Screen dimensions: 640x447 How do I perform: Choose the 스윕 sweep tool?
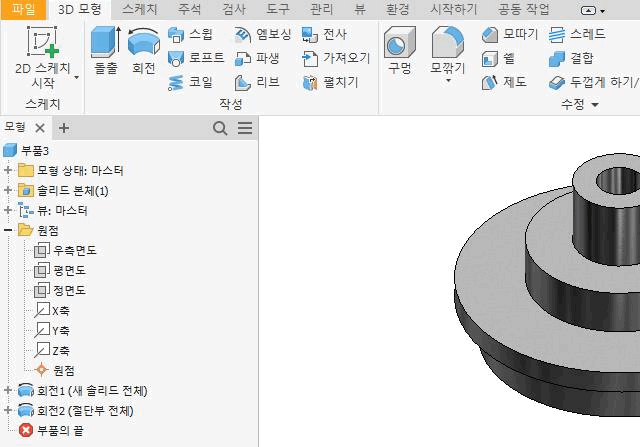point(190,34)
